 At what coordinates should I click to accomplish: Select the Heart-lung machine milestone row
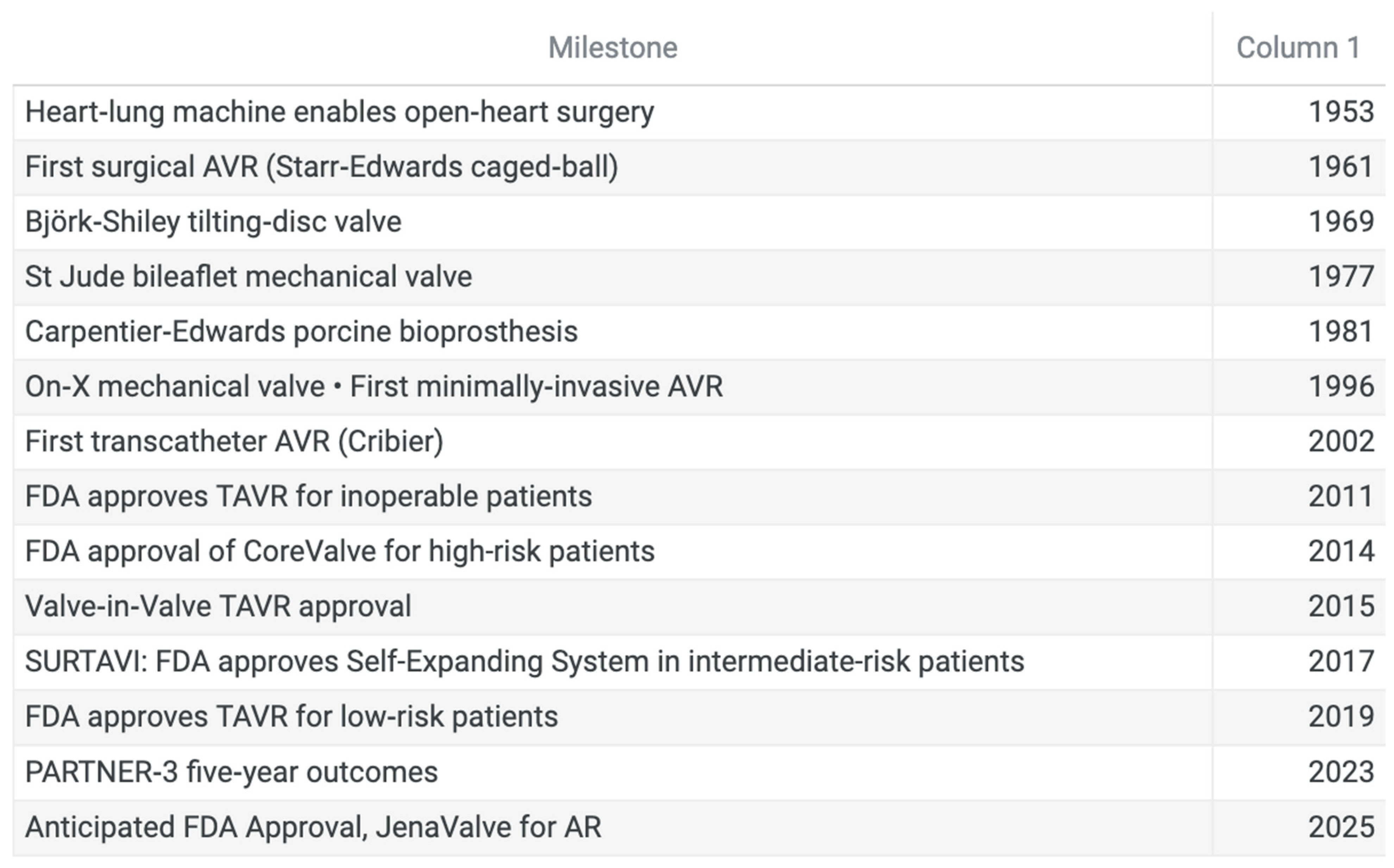339,112
